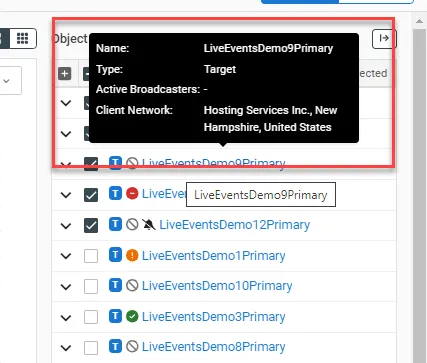Click the collapse panel arrow button
Image resolution: width=427 pixels, height=363 pixels.
[x=384, y=38]
